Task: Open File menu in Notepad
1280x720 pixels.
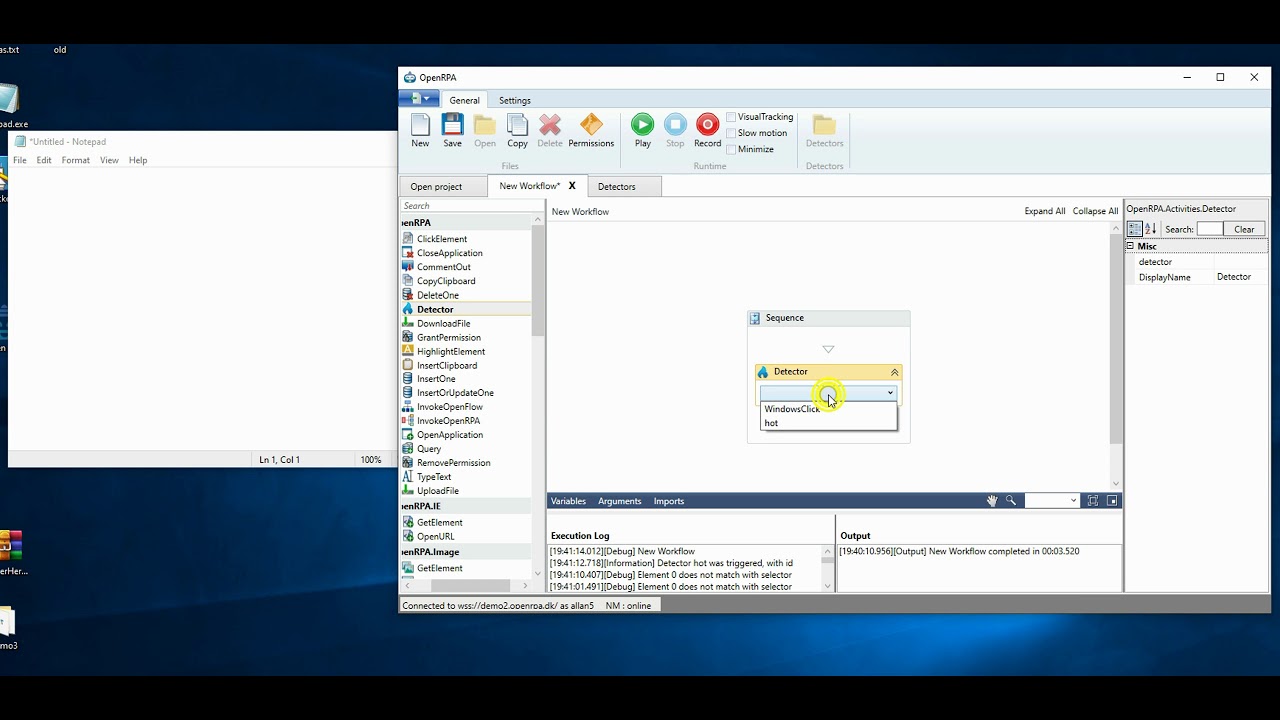Action: click(x=20, y=160)
